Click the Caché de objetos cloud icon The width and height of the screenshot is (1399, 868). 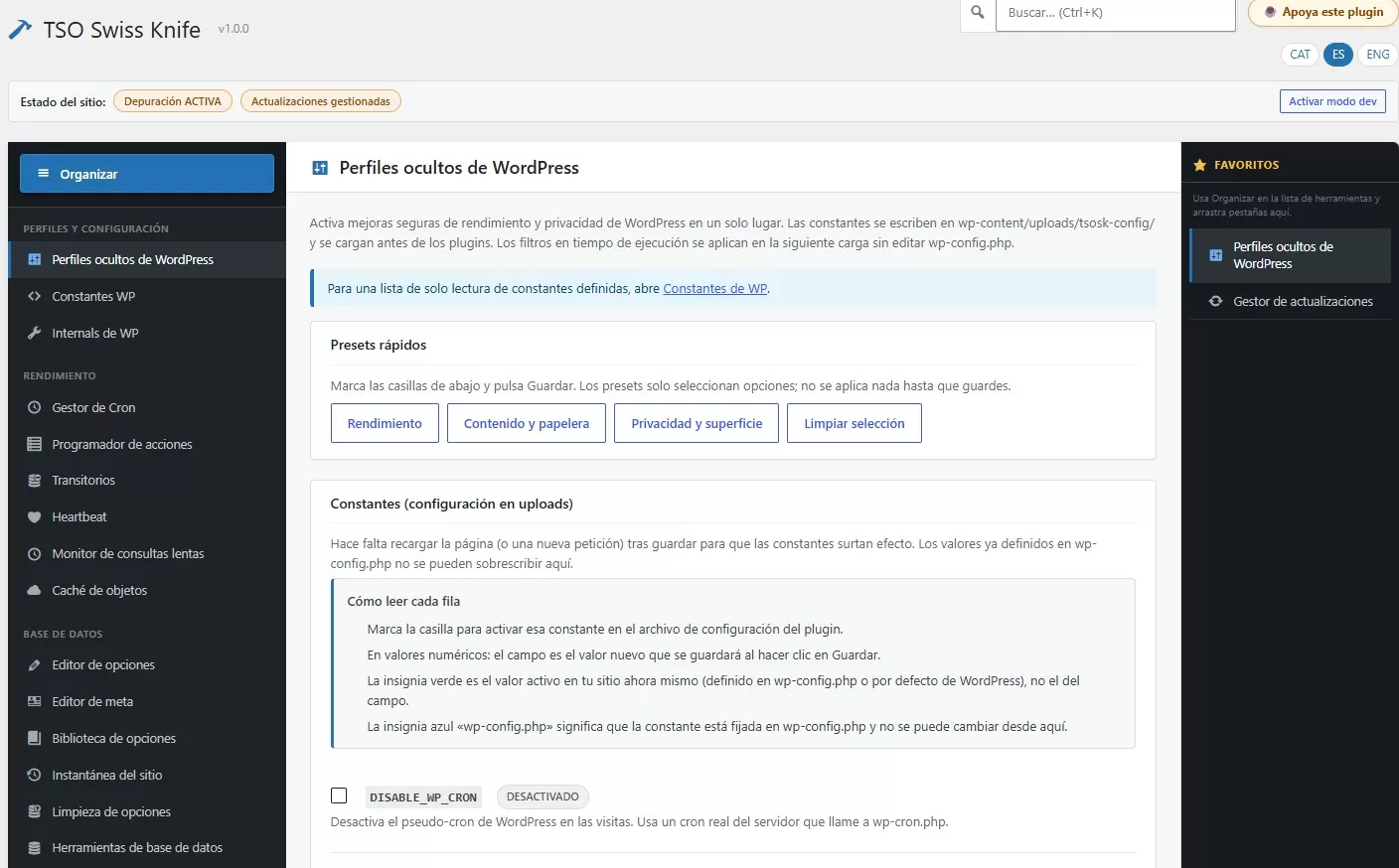click(34, 590)
